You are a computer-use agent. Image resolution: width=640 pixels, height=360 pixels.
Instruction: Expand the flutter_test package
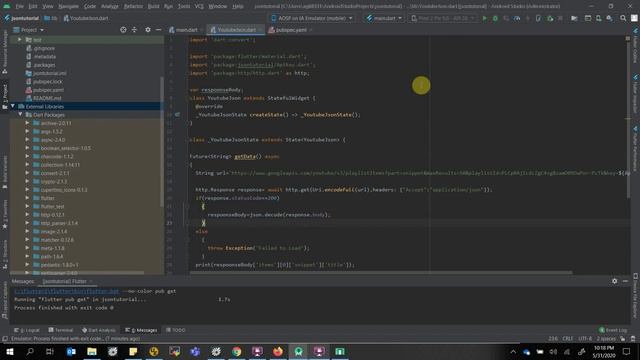pos(27,206)
